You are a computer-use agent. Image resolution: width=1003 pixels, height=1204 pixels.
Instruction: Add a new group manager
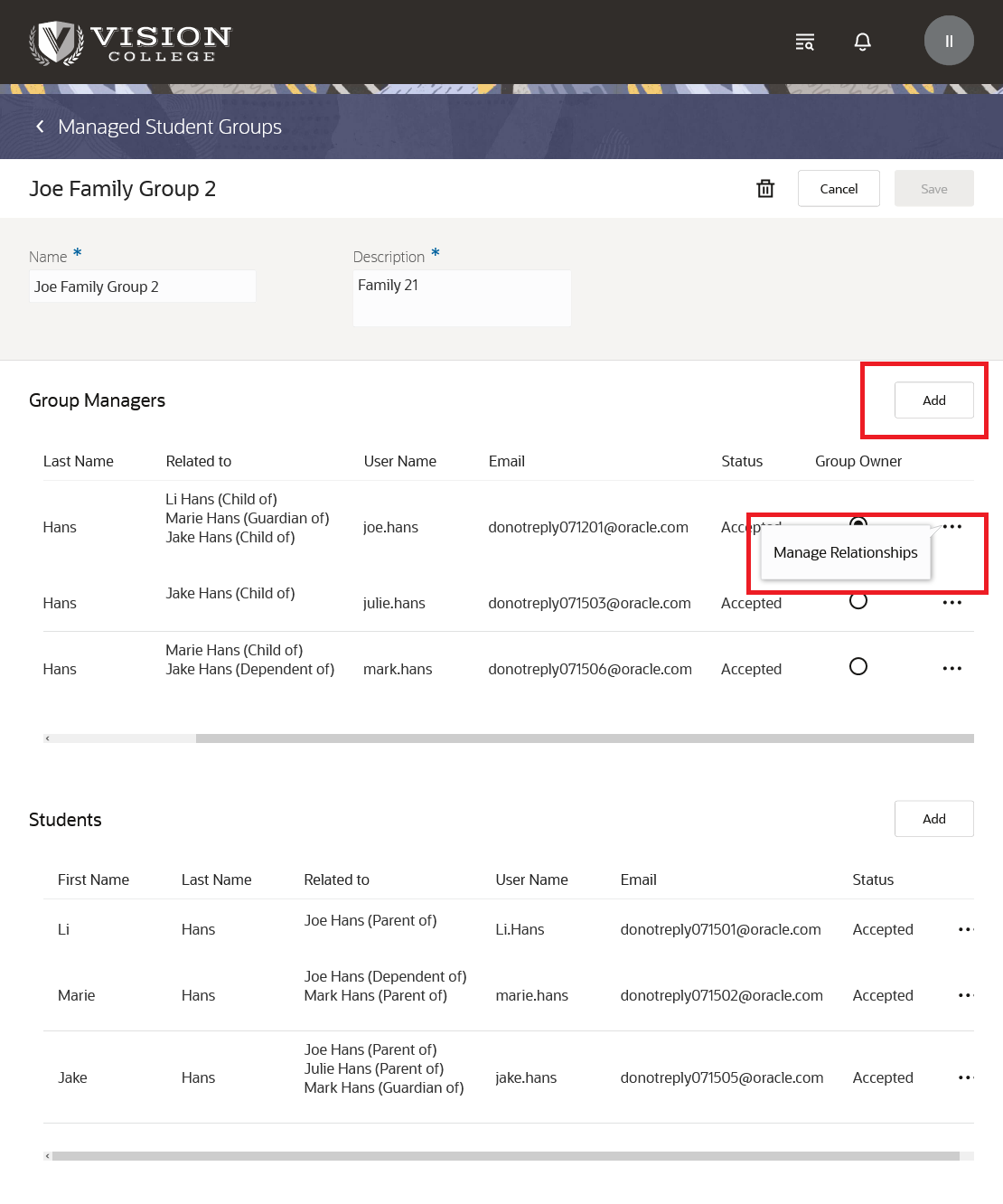(934, 400)
